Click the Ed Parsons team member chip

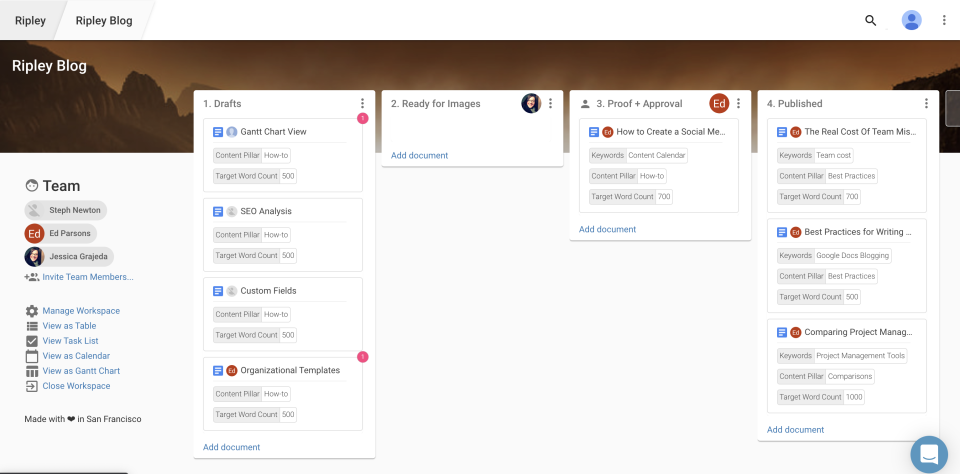60,233
